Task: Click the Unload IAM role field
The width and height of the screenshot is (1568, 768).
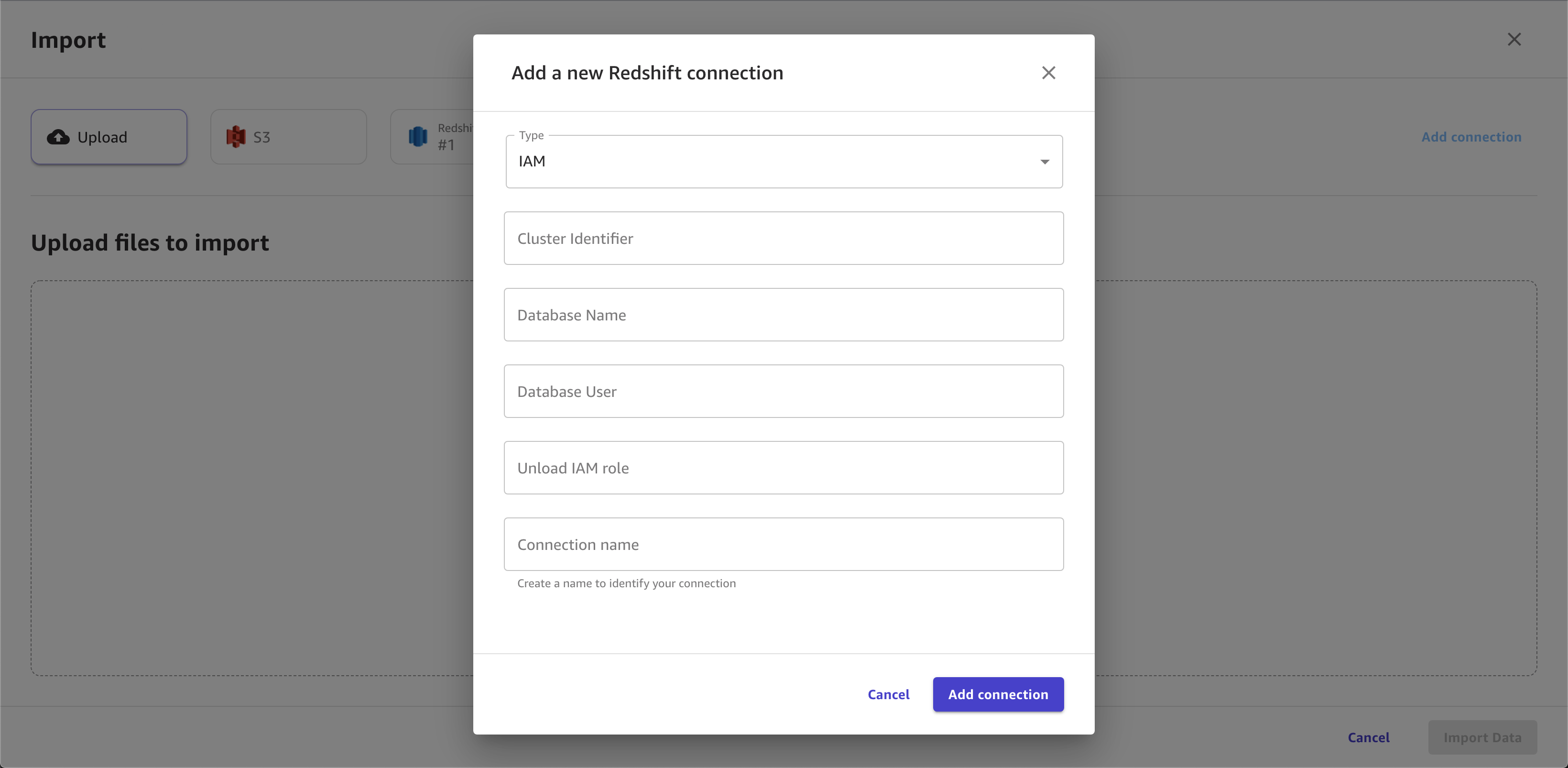Action: [x=784, y=467]
